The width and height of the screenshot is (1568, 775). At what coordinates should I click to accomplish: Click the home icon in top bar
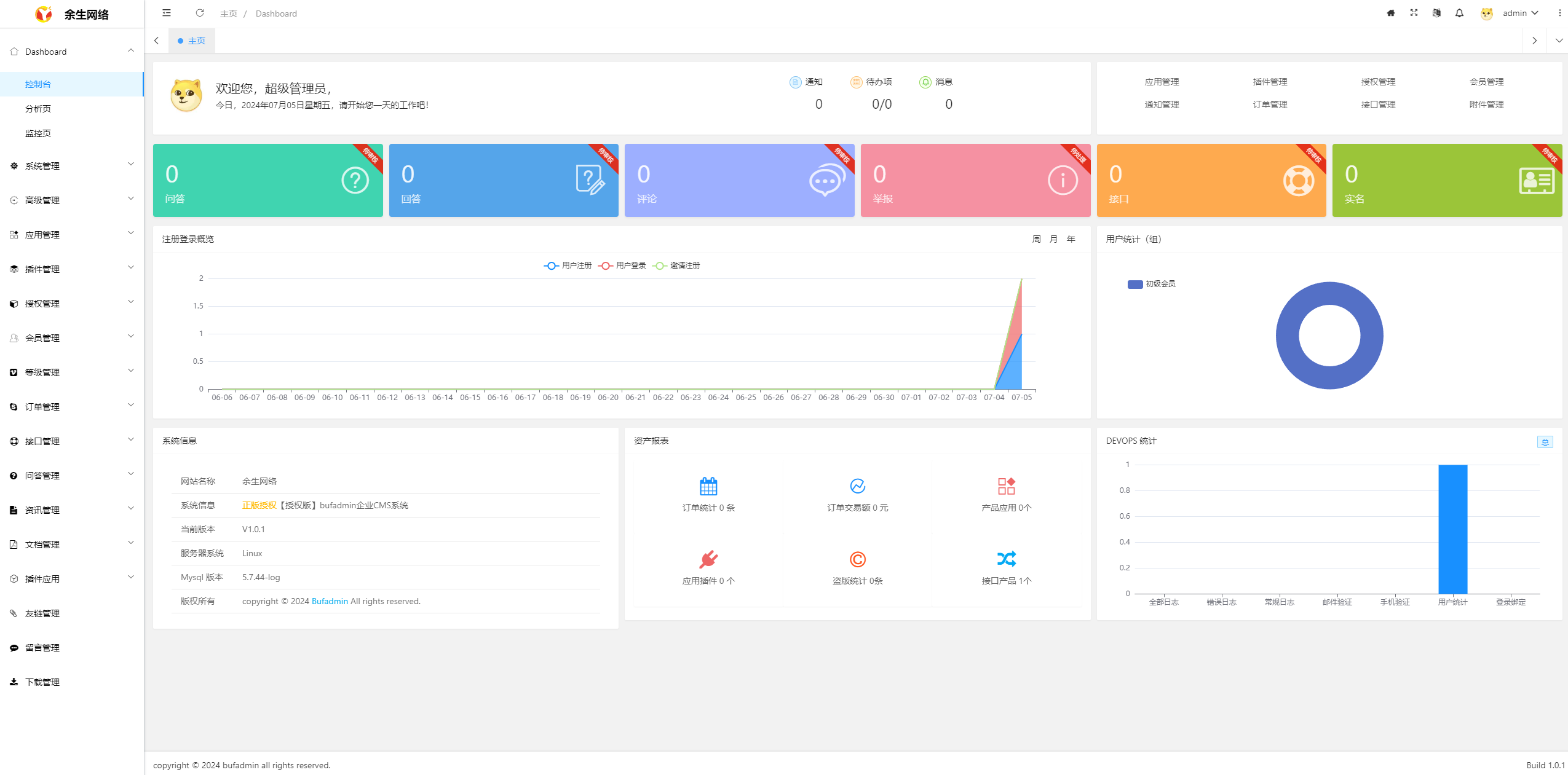[1391, 13]
